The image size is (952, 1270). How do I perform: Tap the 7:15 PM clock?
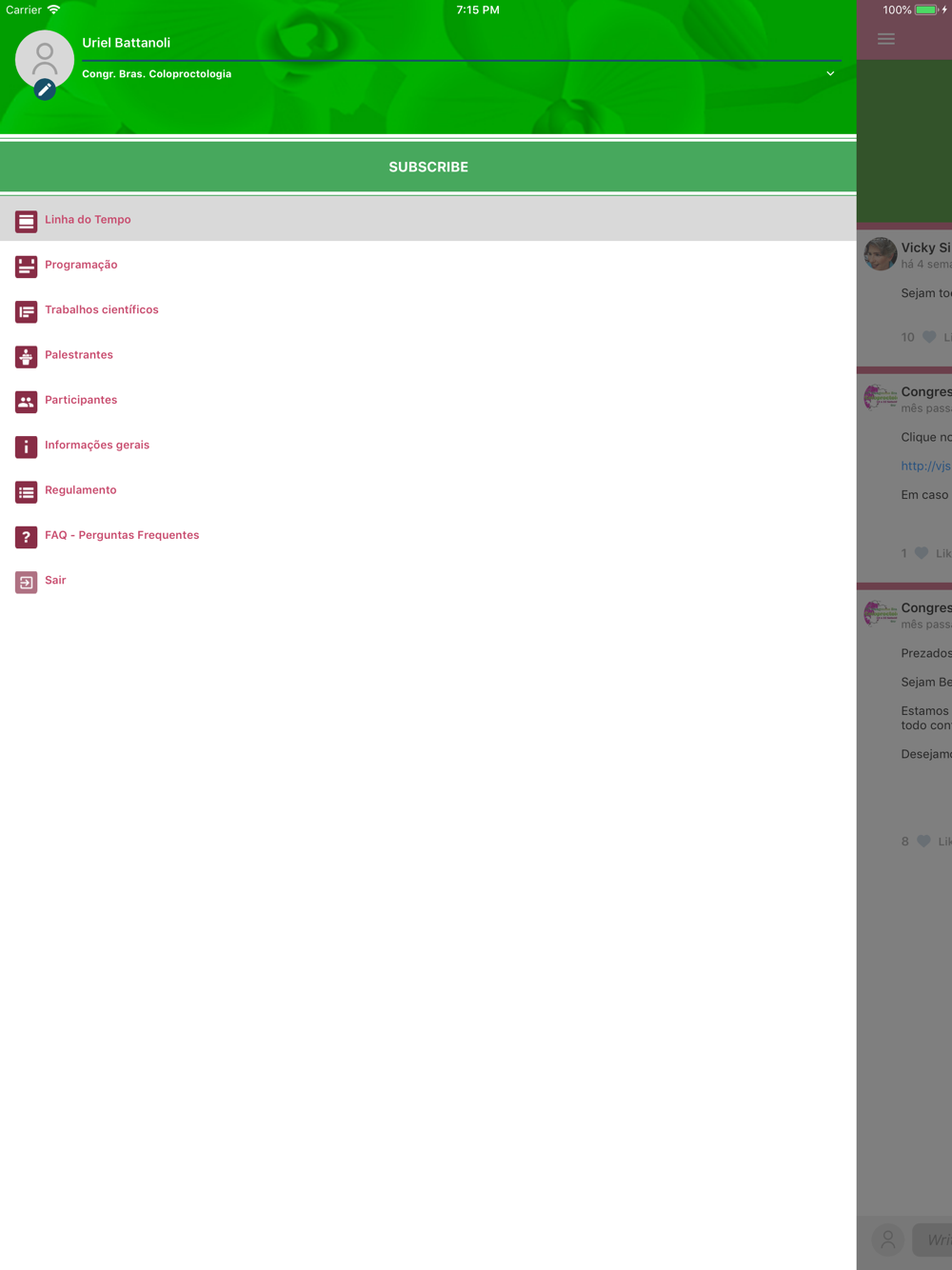pos(478,10)
